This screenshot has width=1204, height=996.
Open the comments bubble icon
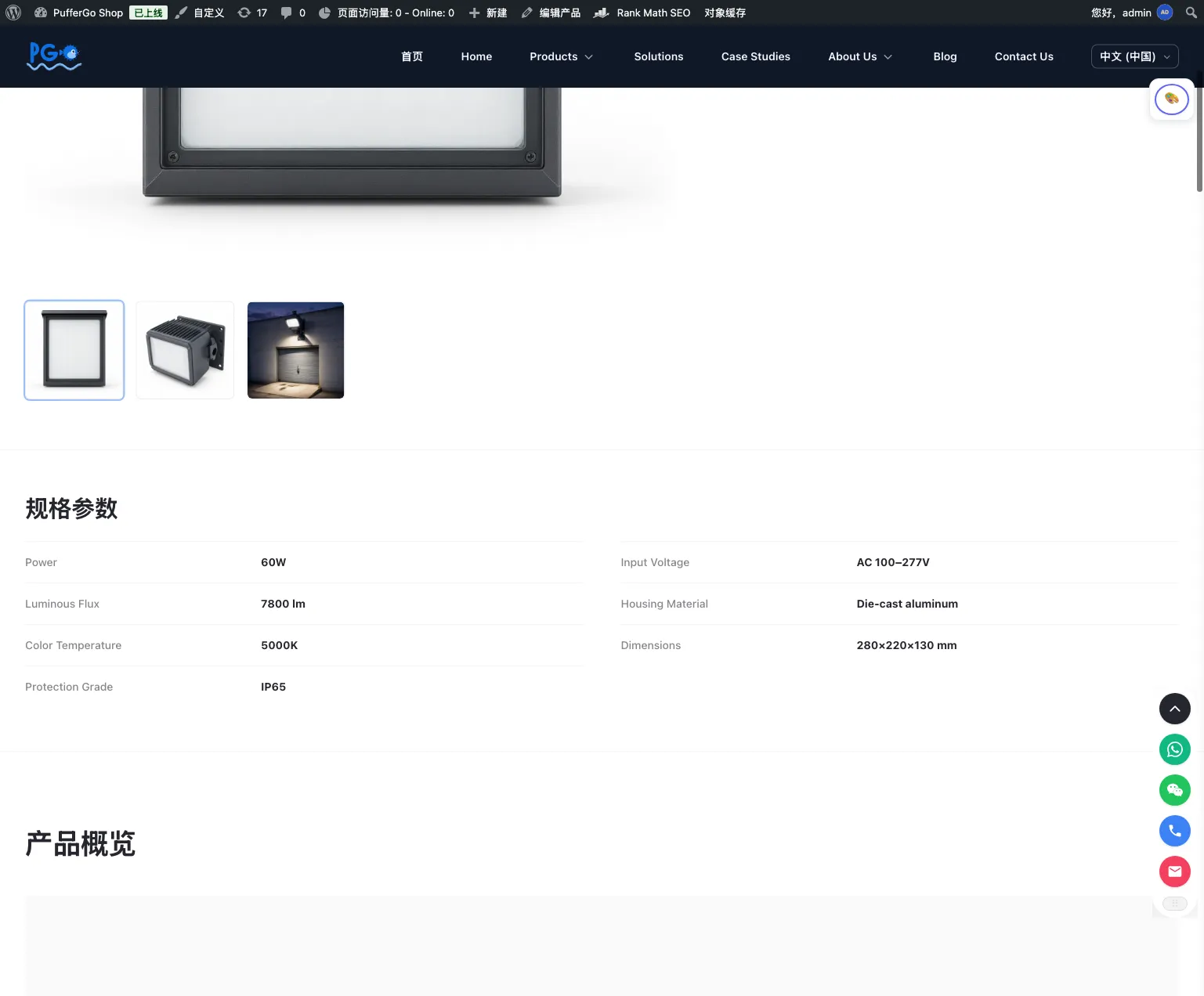tap(293, 13)
